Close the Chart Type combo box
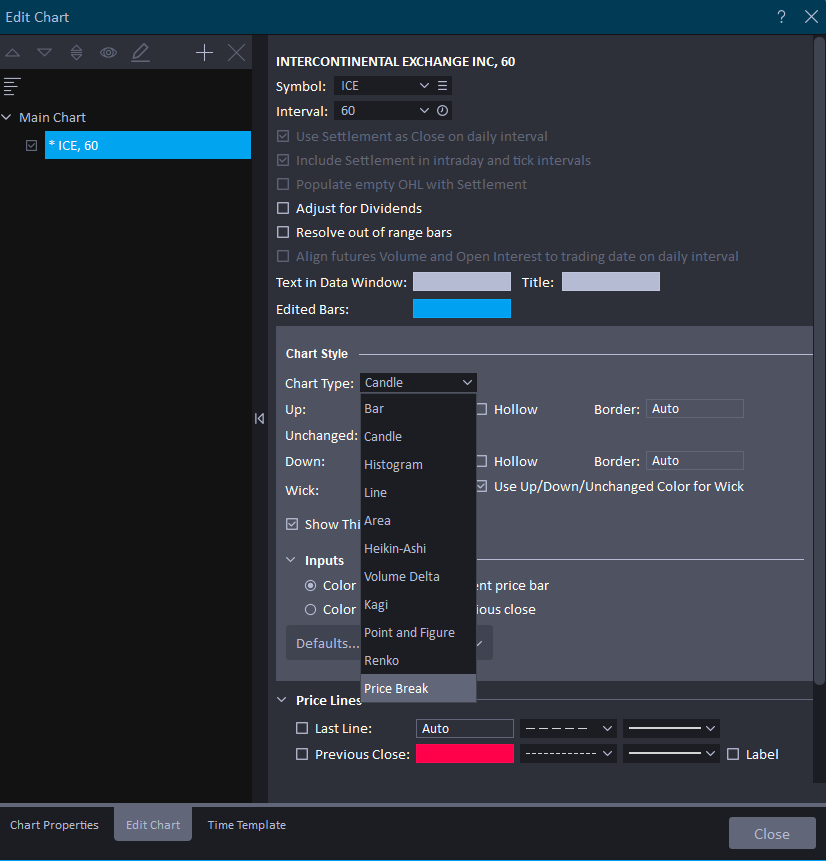This screenshot has height=861, width=826. (418, 383)
